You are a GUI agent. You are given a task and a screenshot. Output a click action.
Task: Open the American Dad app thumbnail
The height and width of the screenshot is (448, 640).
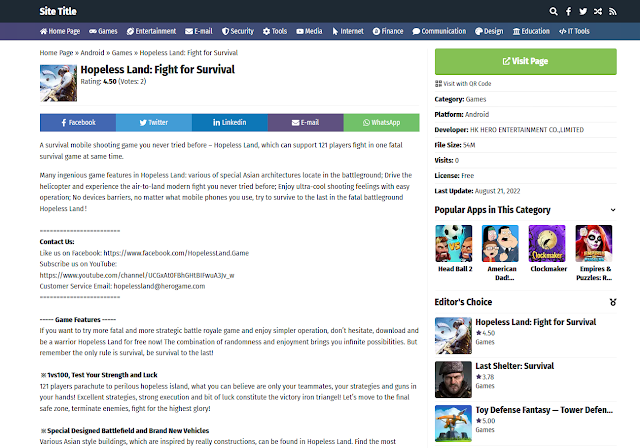pyautogui.click(x=500, y=244)
